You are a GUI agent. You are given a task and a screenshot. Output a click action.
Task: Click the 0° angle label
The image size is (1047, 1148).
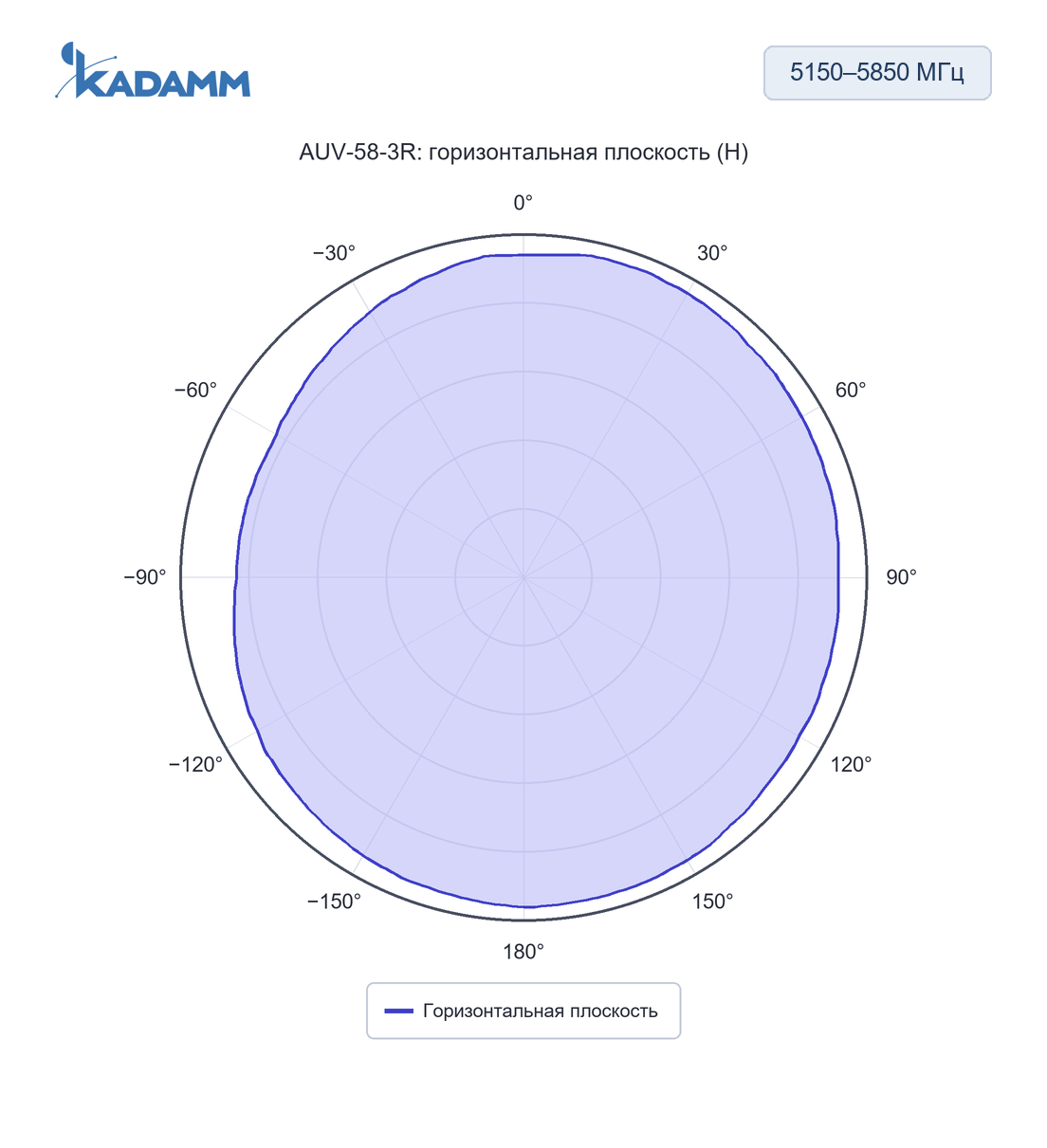523,203
